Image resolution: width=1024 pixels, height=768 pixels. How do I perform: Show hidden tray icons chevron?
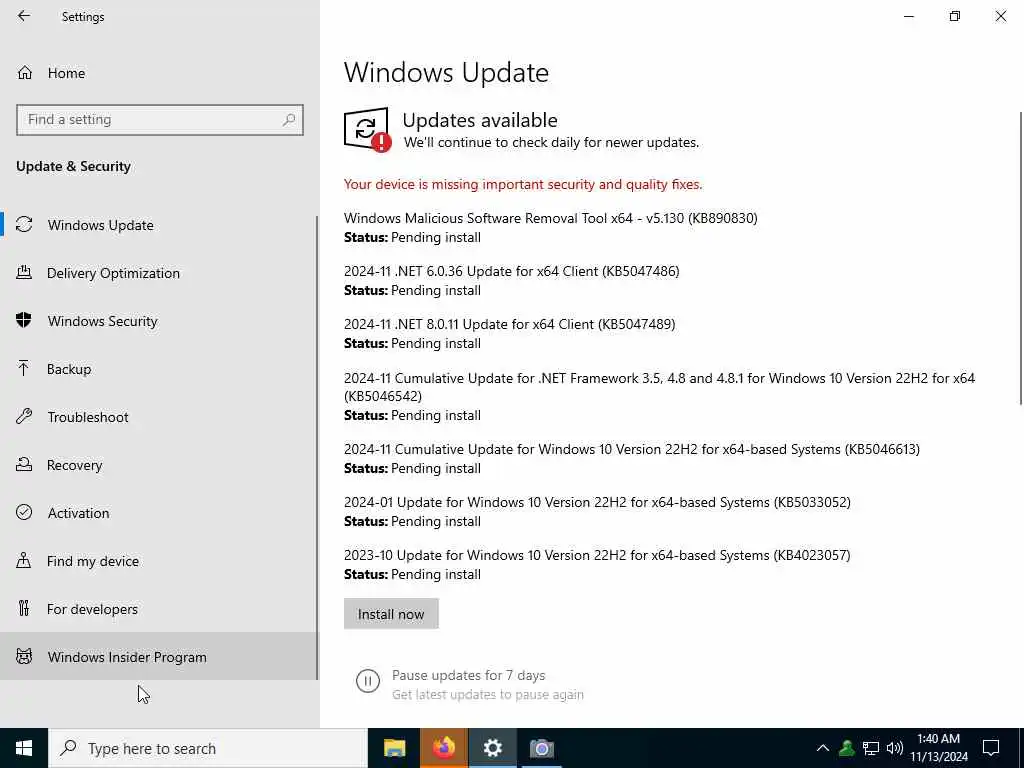(823, 748)
